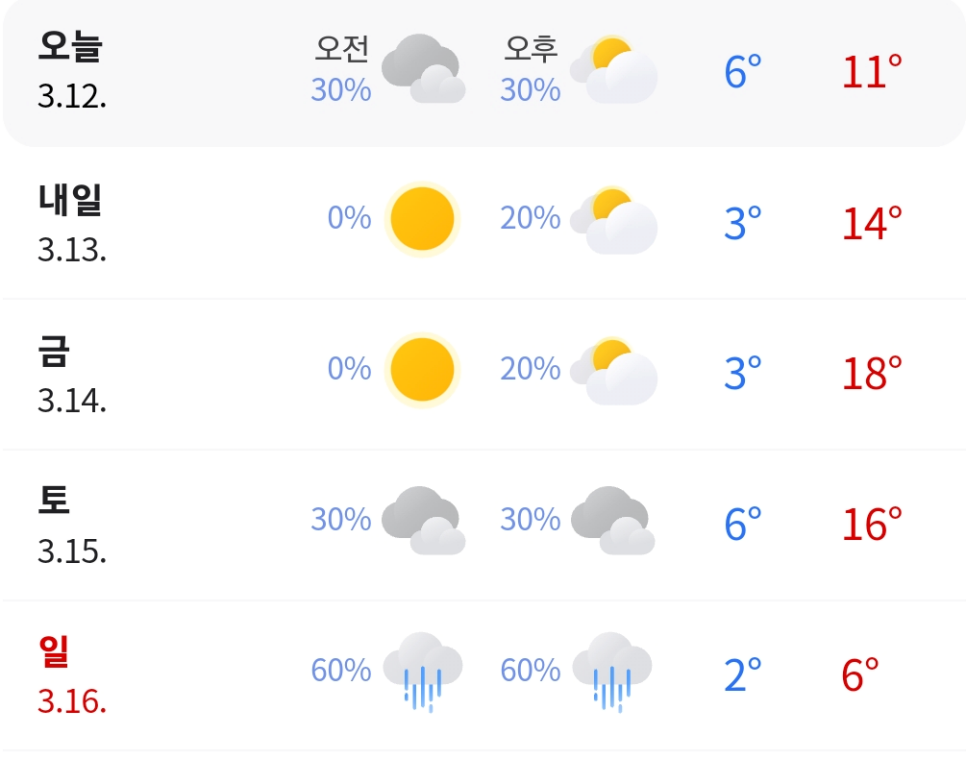Click today's high temperature 11°
Screen dimensions: 966x759
click(x=872, y=71)
